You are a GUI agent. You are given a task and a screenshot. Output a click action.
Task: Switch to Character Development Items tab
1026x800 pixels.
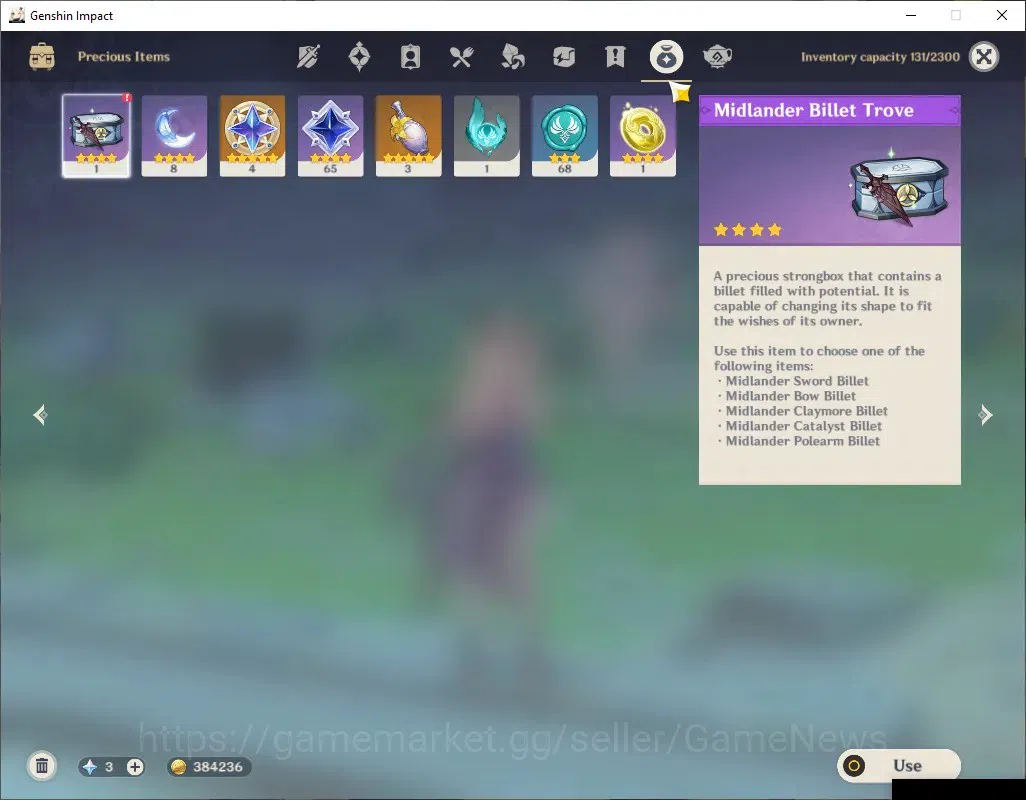click(x=410, y=57)
